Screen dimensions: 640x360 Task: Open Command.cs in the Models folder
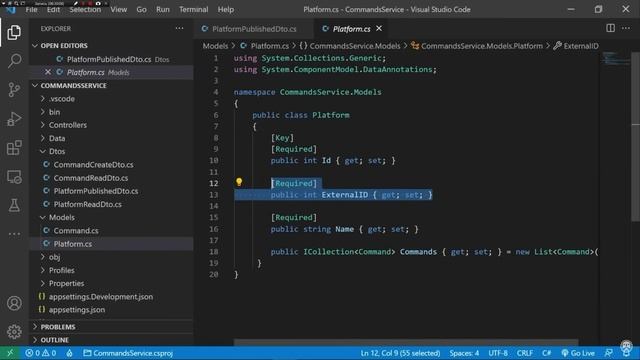(x=76, y=231)
